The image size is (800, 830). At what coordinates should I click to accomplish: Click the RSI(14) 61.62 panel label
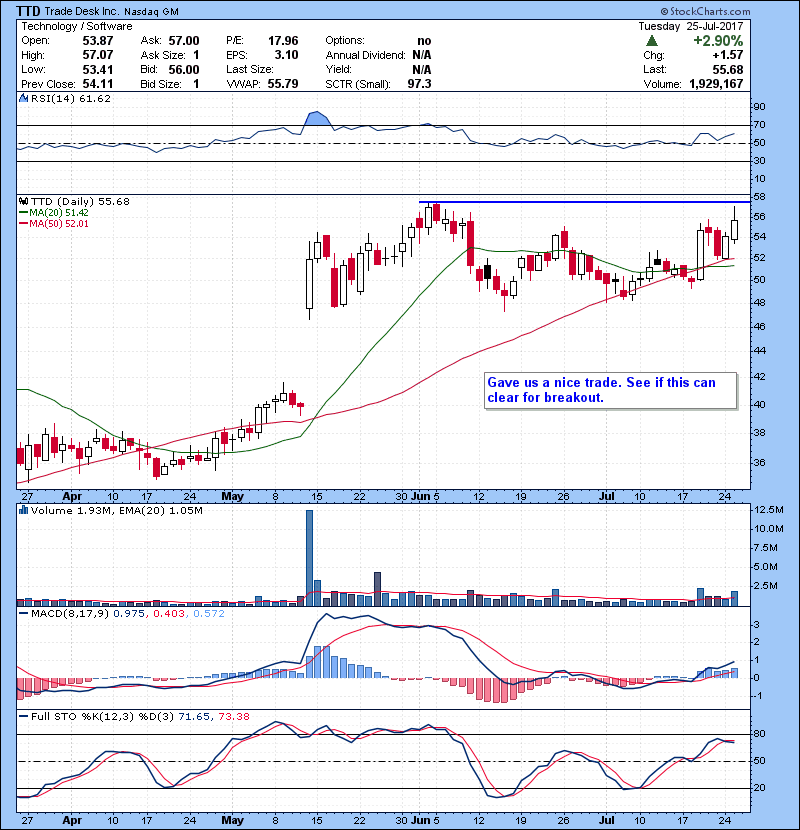coord(71,98)
